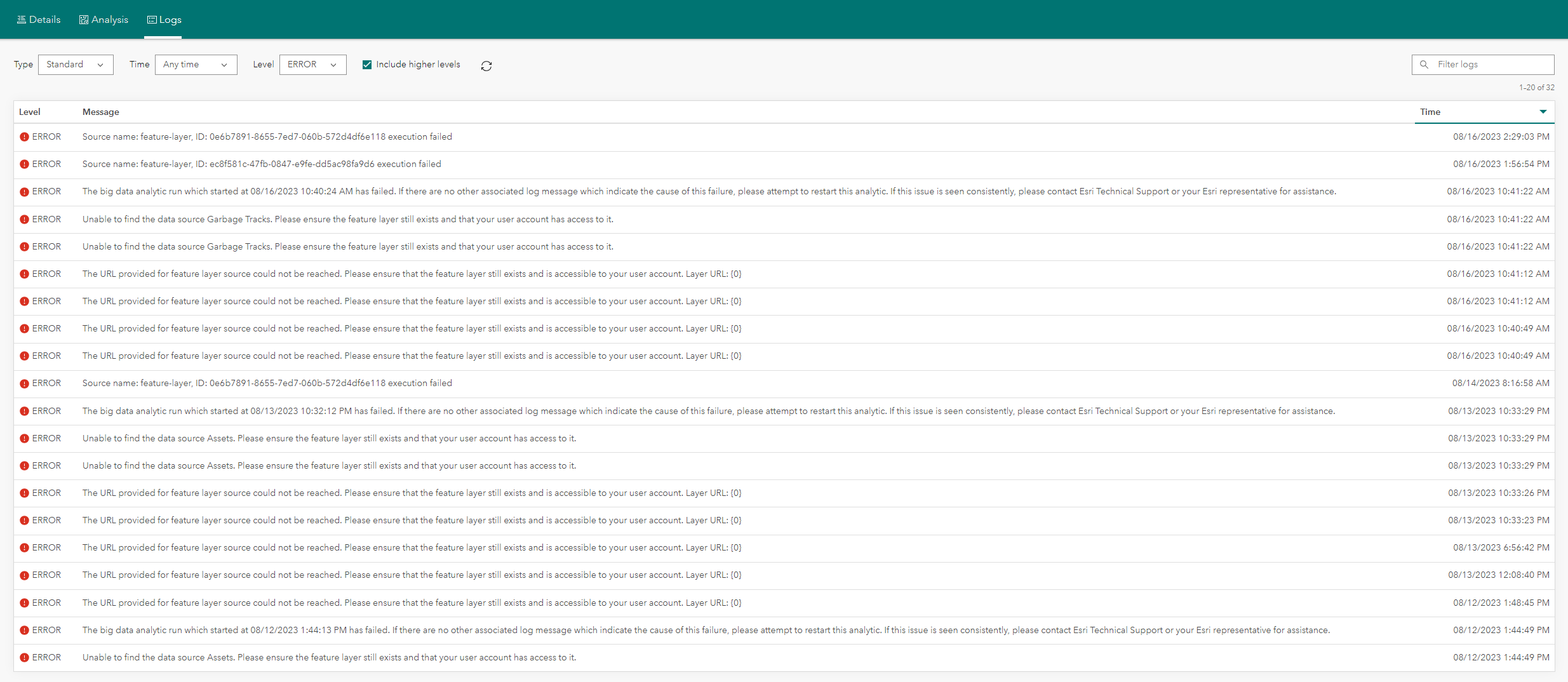
Task: Click the Level column header
Action: 29,112
